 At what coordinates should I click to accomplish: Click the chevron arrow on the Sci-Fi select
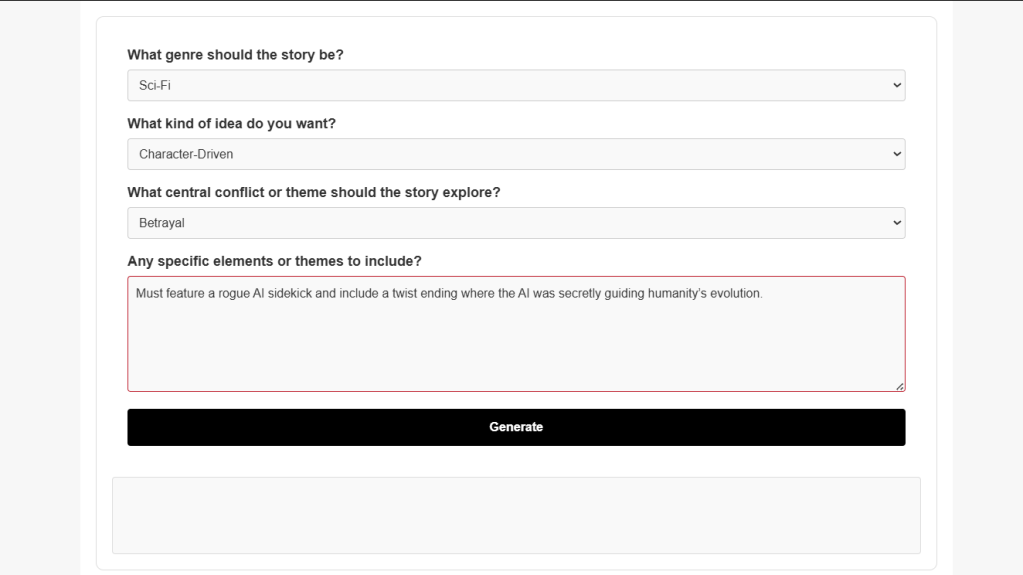point(896,86)
